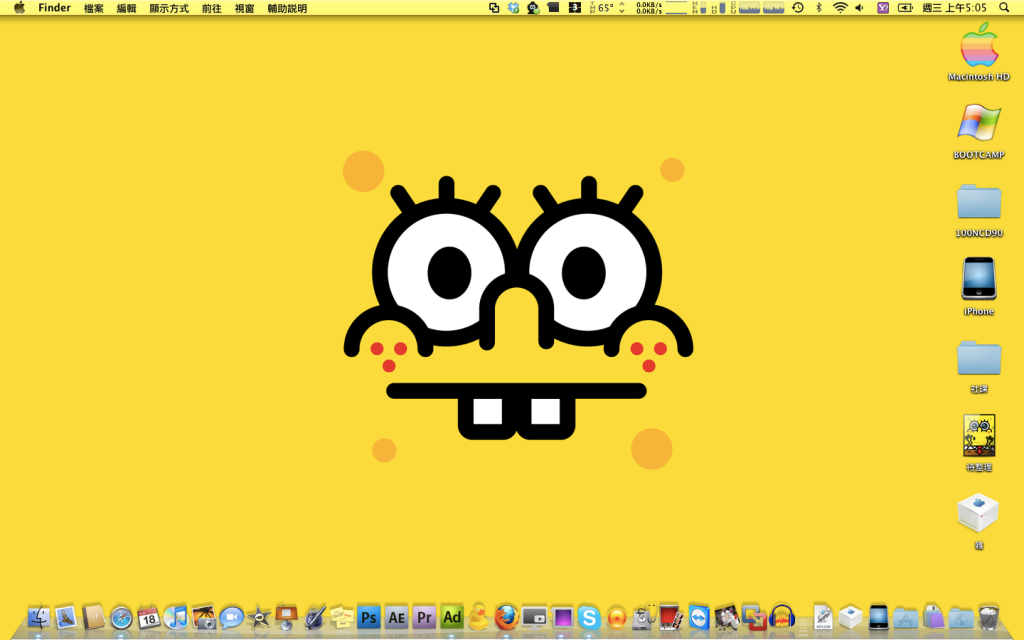The height and width of the screenshot is (640, 1024).
Task: Launch Keynote from the dock
Action: [x=287, y=617]
